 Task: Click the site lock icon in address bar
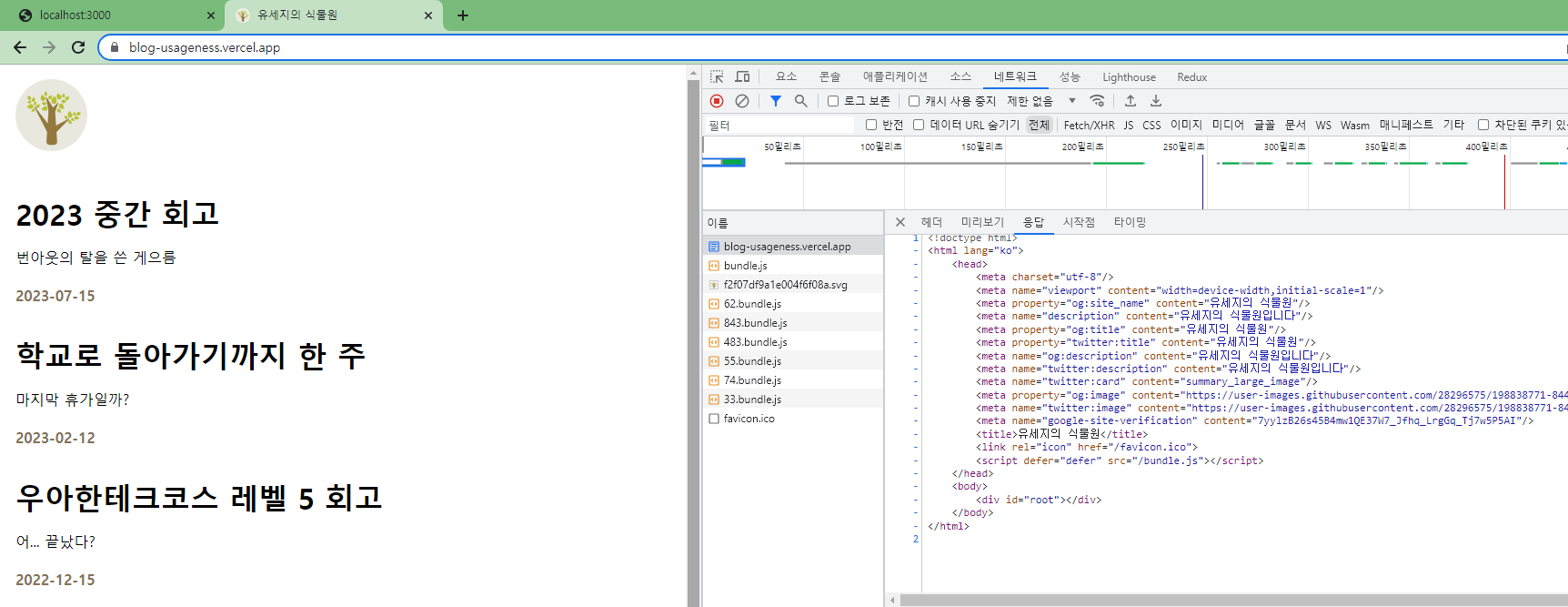(115, 47)
